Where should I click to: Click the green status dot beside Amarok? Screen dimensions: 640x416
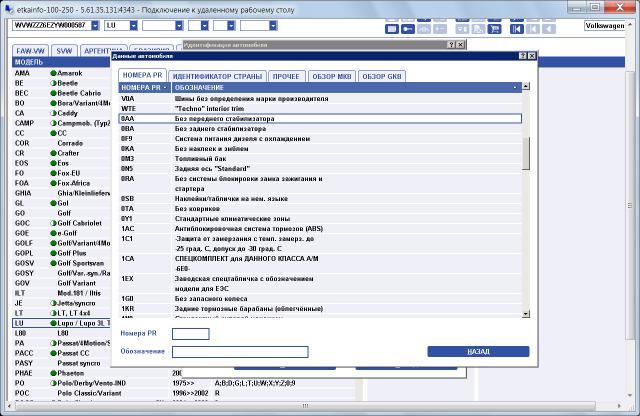click(x=53, y=73)
